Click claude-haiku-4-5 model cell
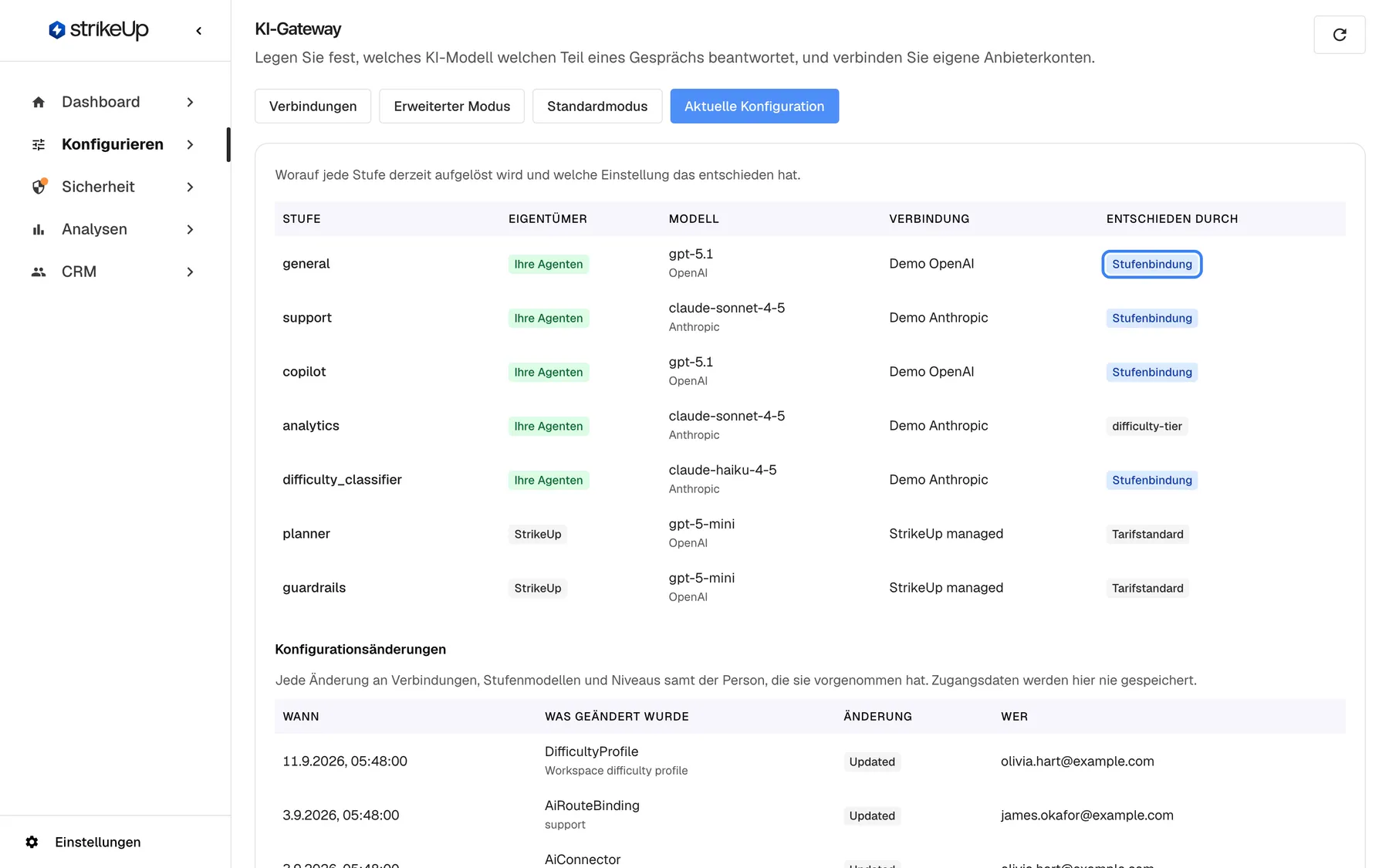 coord(722,478)
